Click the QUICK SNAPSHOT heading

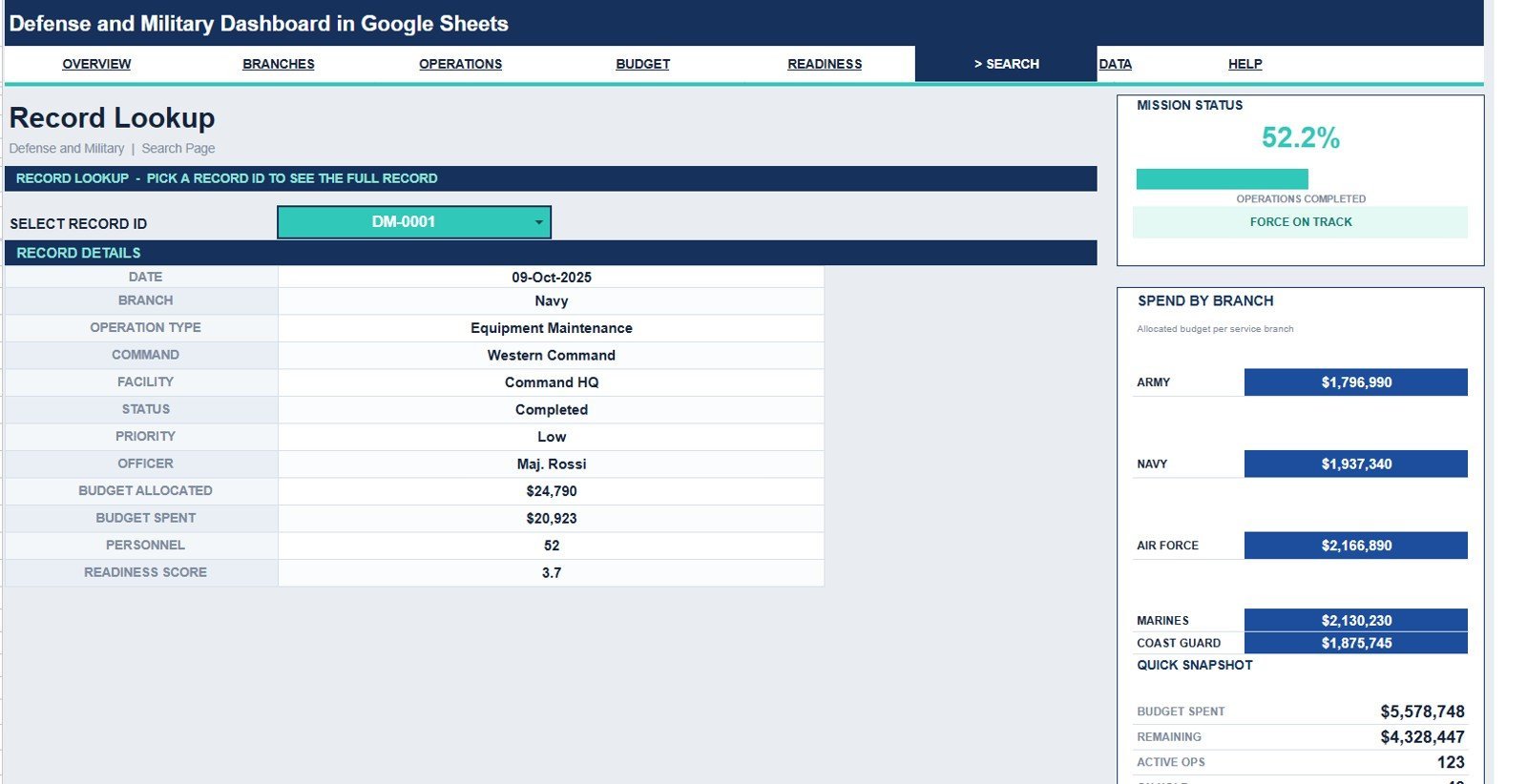point(1194,666)
